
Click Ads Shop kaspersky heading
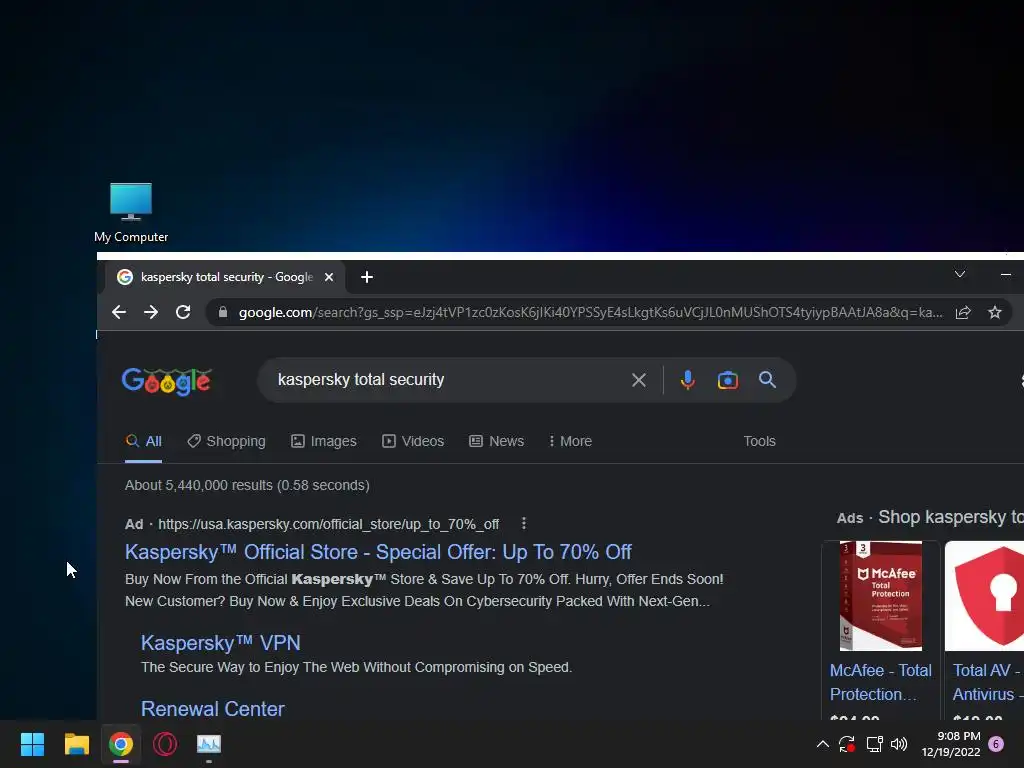[x=930, y=517]
